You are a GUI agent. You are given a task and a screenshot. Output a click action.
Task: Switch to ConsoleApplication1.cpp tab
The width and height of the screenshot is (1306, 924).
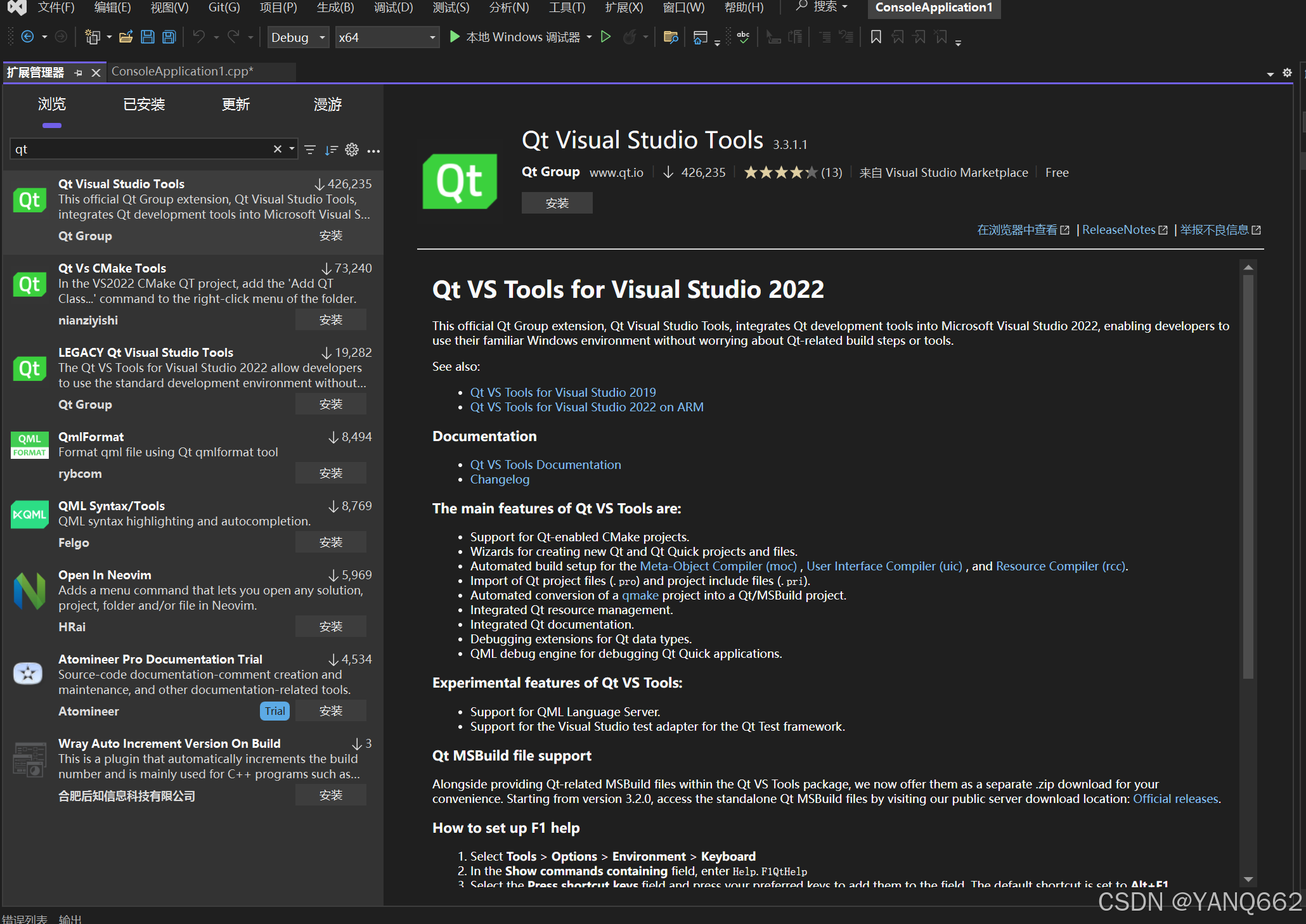183,72
